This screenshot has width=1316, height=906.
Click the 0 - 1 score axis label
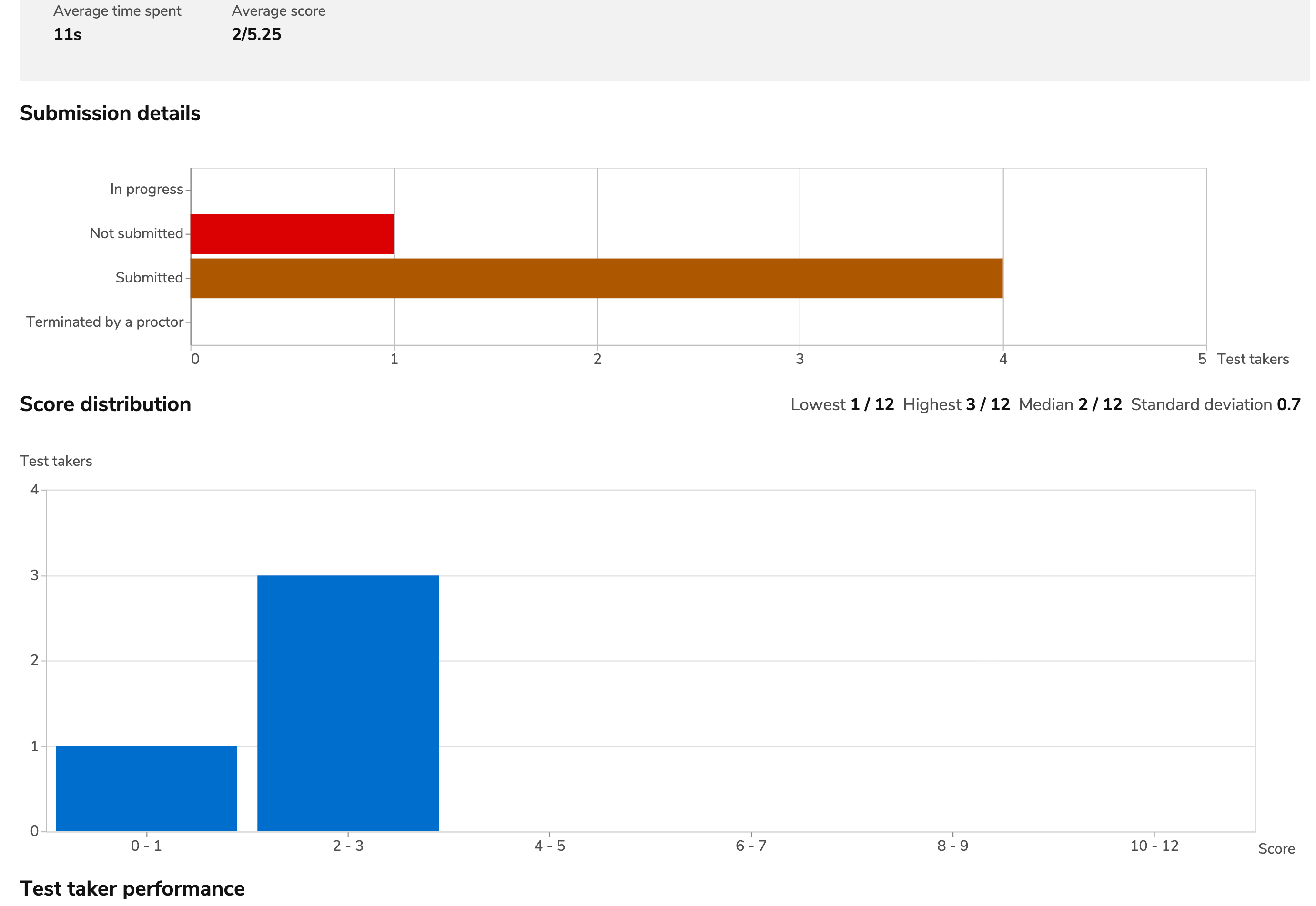click(146, 846)
